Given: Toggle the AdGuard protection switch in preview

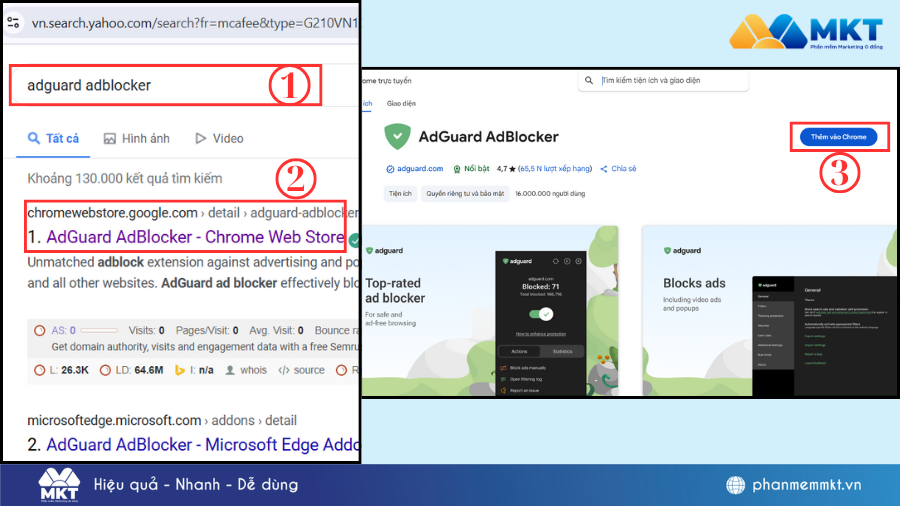Looking at the screenshot, I should tap(541, 314).
